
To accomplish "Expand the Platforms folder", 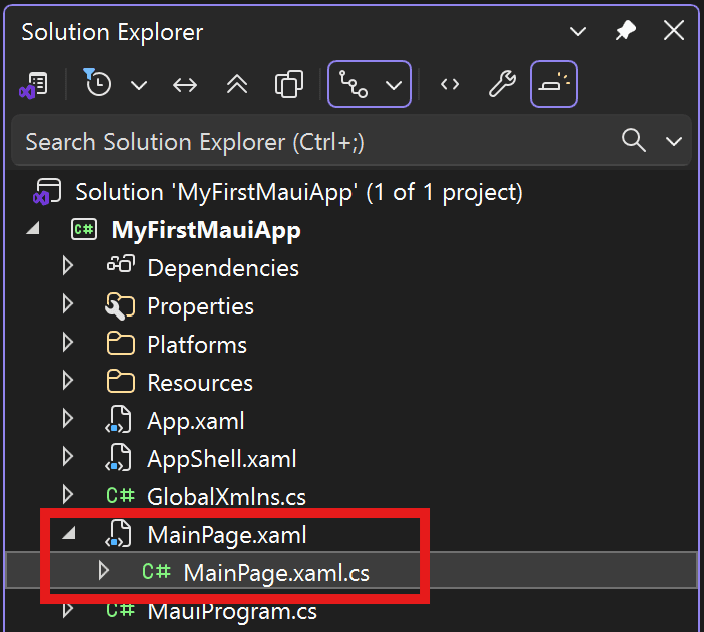I will pos(68,342).
